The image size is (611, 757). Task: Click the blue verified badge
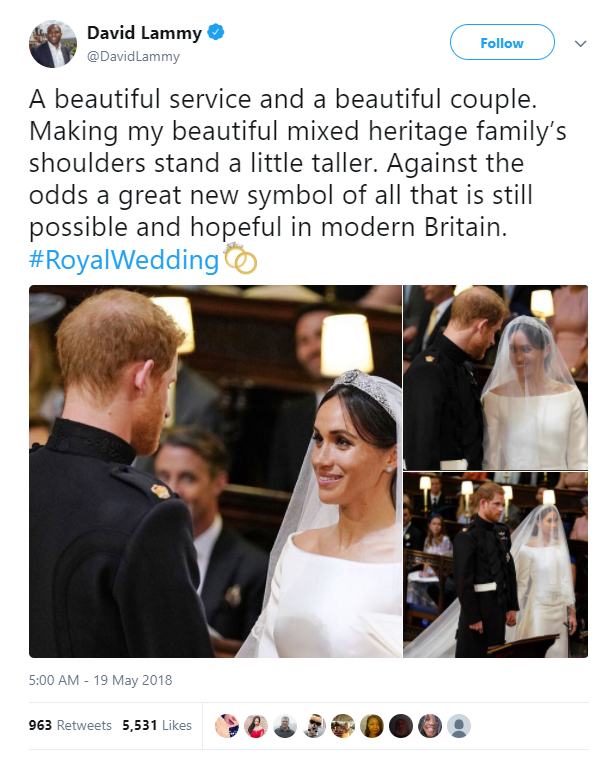click(x=215, y=32)
